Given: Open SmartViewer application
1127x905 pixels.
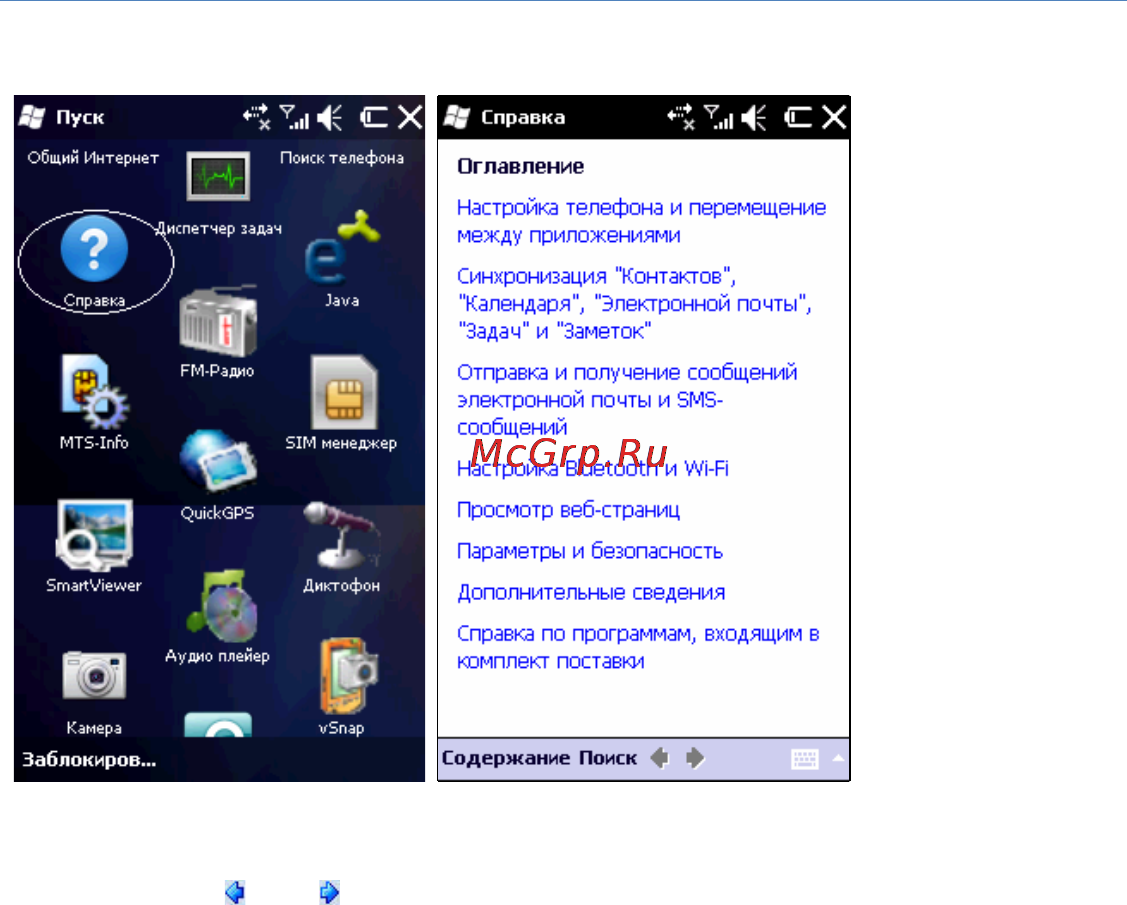Looking at the screenshot, I should click(x=93, y=536).
